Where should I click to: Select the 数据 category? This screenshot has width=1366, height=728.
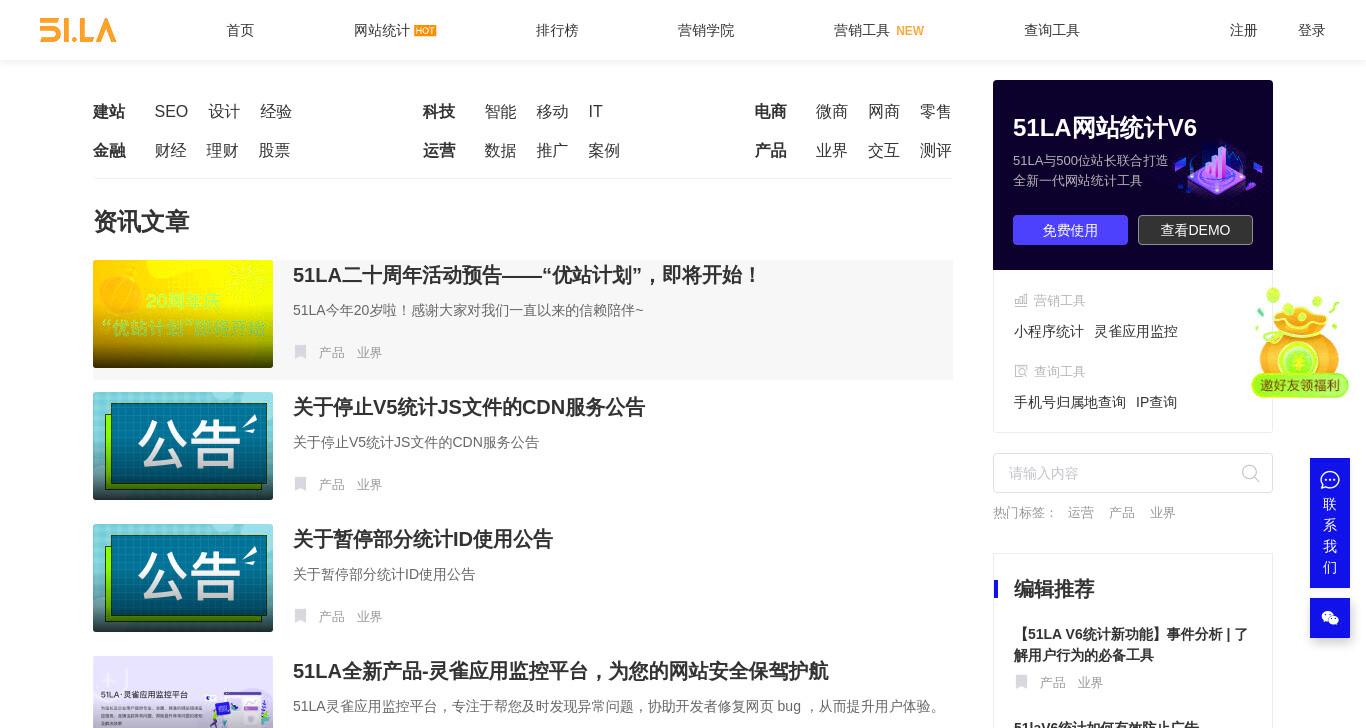[x=501, y=151]
